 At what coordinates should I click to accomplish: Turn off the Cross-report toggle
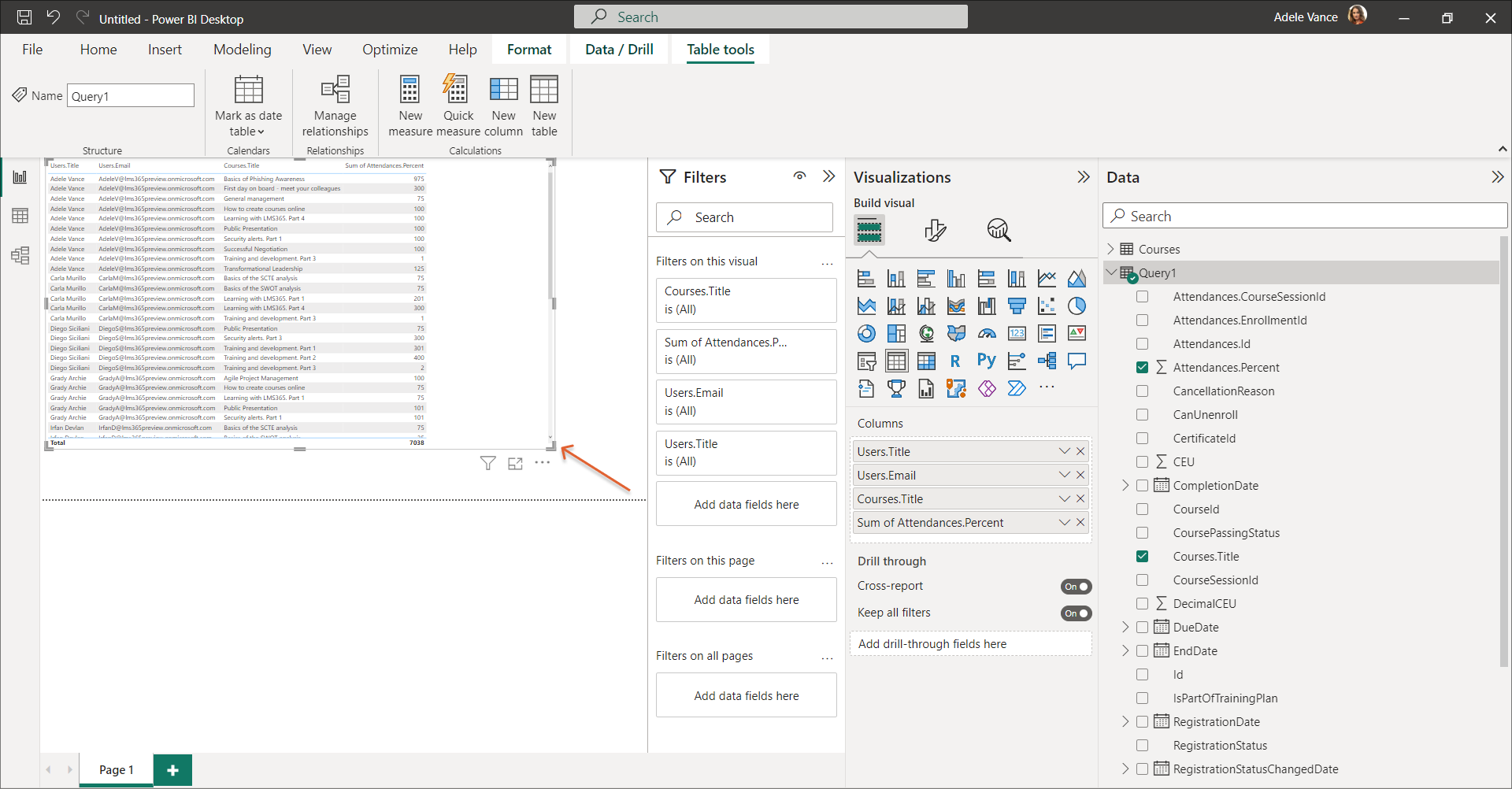(x=1076, y=587)
